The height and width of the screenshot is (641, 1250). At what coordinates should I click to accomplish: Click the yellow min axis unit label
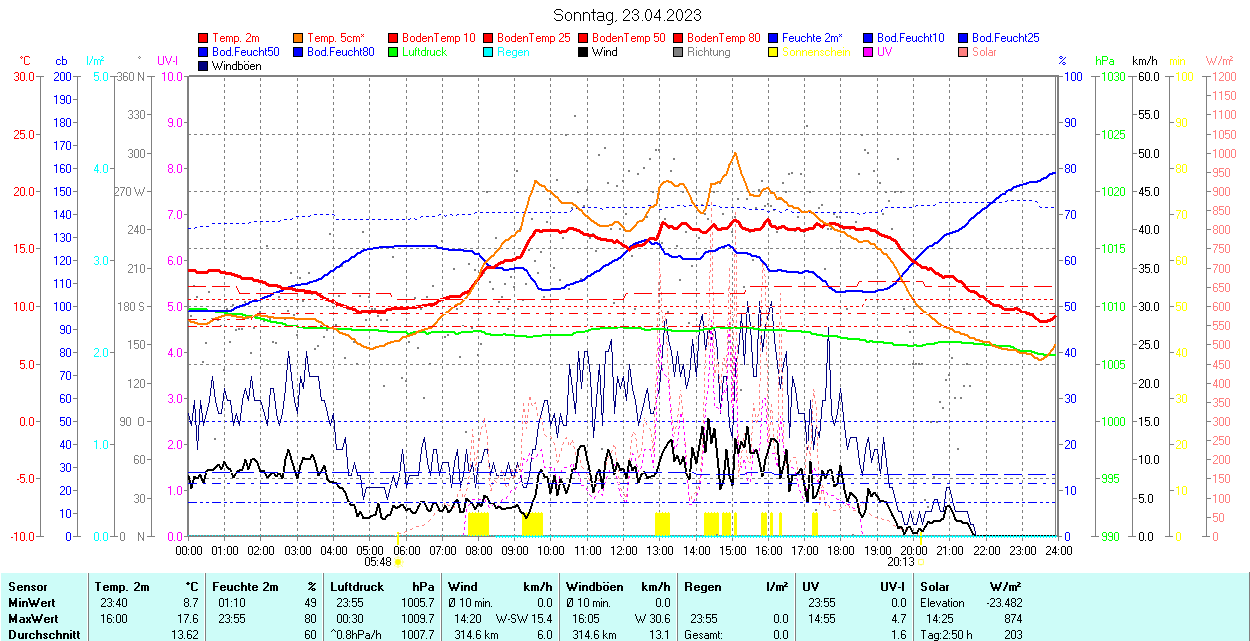(1178, 61)
